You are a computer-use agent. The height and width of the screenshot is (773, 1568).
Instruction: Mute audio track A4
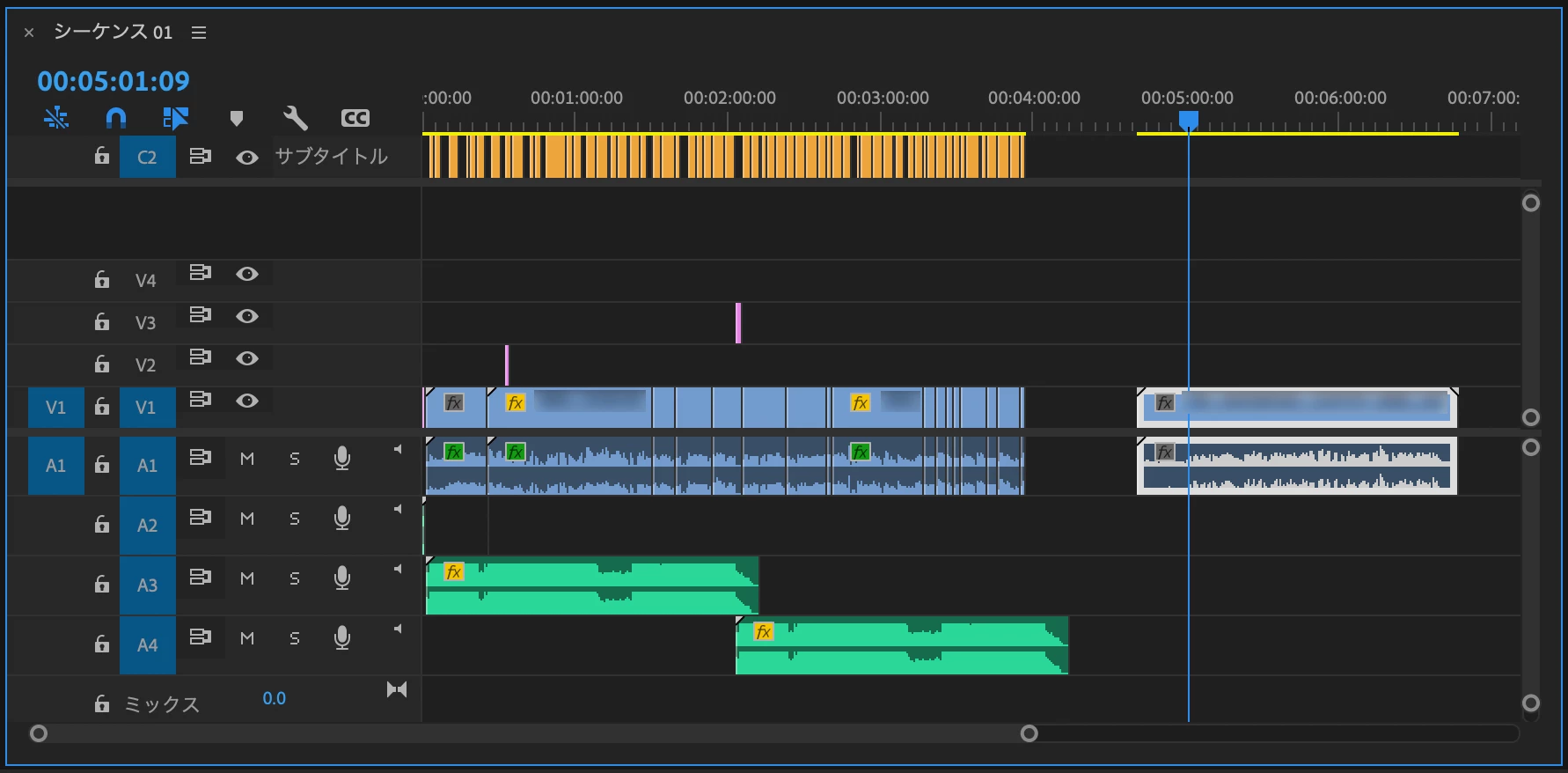pyautogui.click(x=247, y=638)
